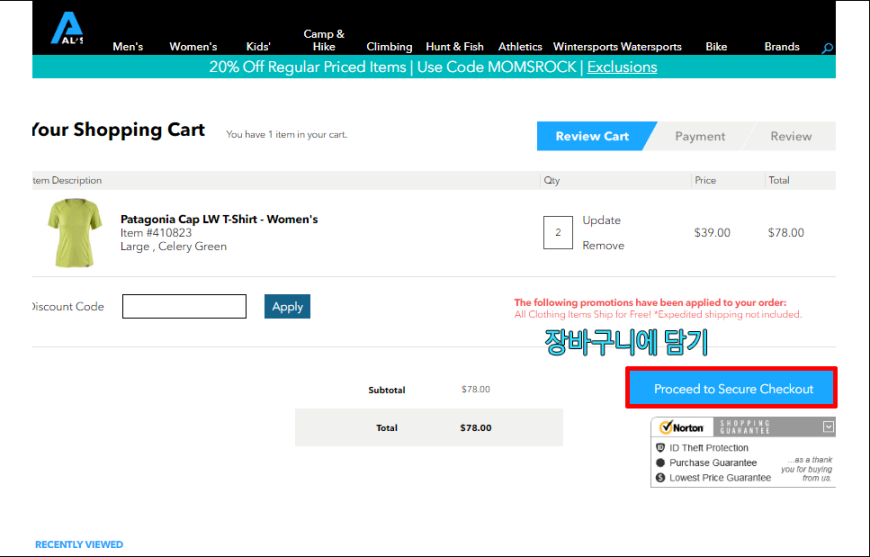Screen dimensions: 870x557
Task: Select the Review step tab
Action: [x=791, y=136]
